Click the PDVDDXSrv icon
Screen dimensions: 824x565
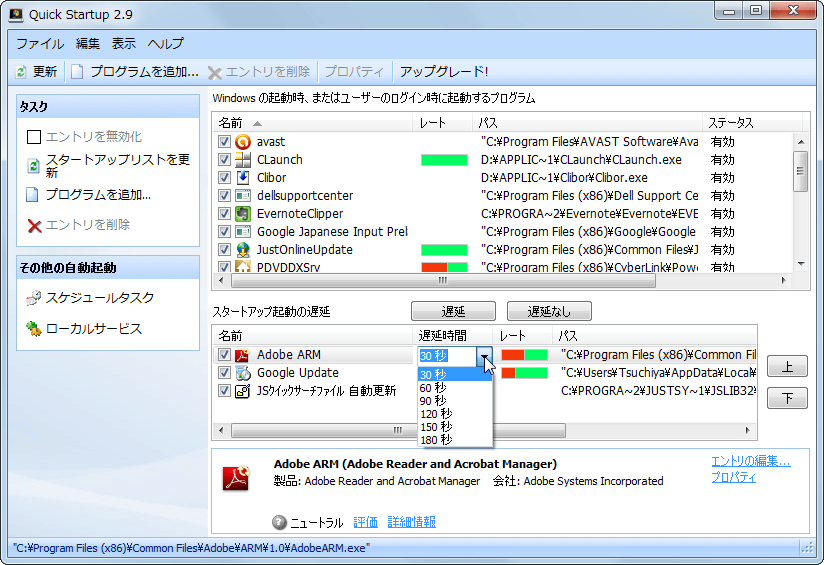(243, 266)
